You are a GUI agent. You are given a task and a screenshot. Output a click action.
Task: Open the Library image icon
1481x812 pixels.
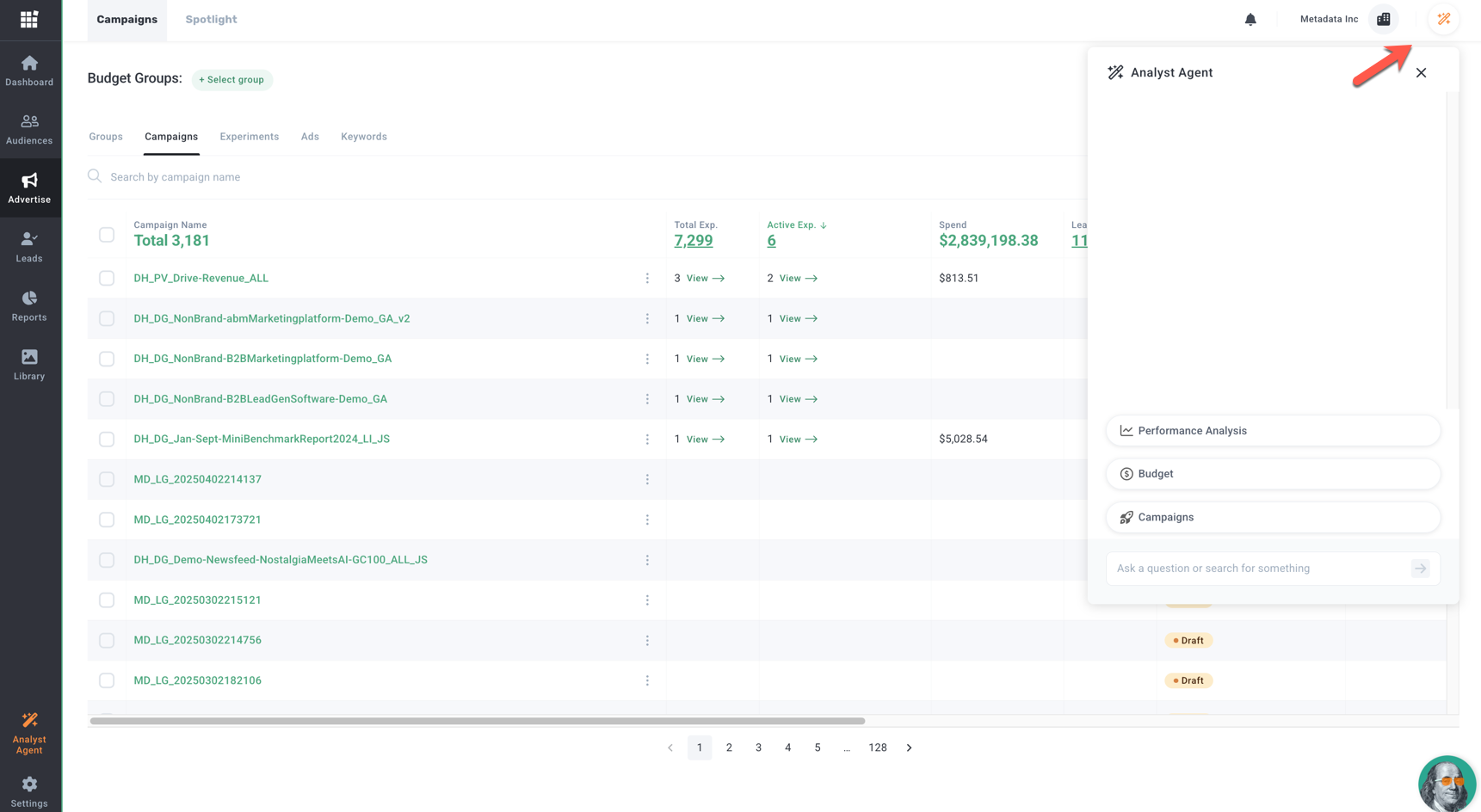click(29, 357)
